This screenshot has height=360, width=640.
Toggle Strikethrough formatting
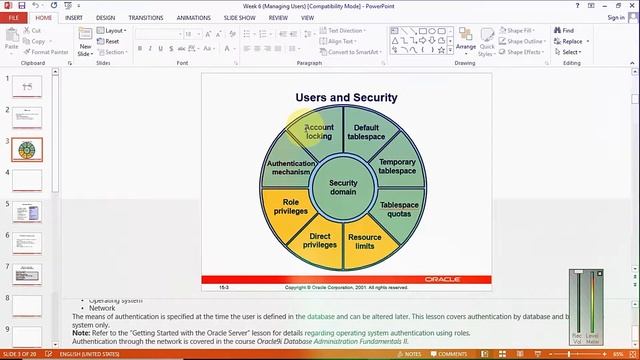(x=182, y=49)
